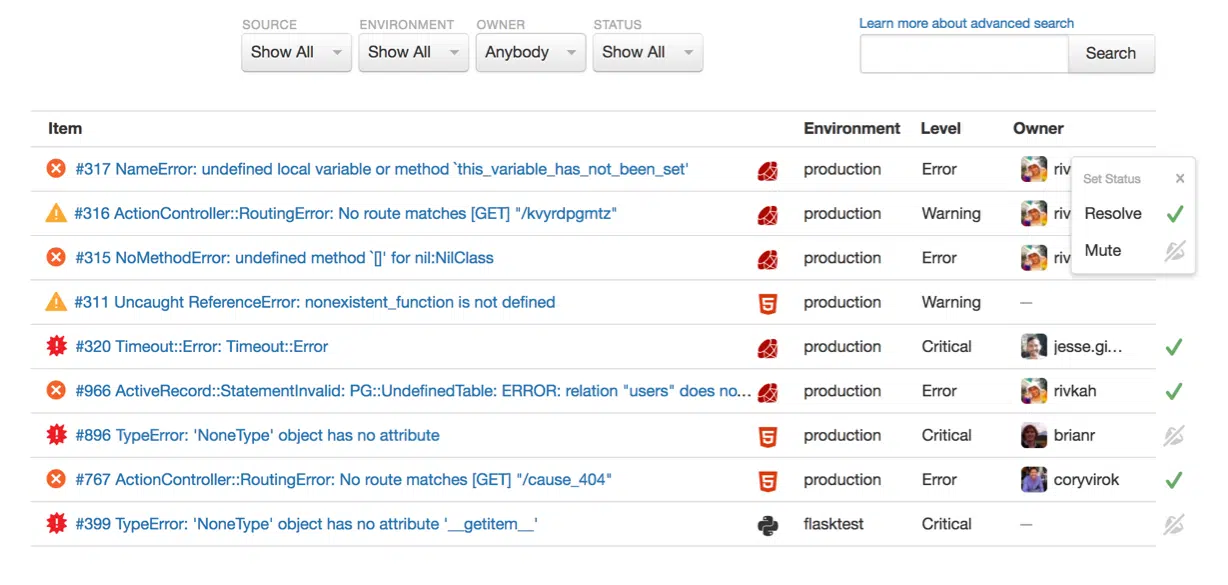Unmute item #896 using the mute icon
Screen dimensions: 1228x585
[x=1173, y=435]
